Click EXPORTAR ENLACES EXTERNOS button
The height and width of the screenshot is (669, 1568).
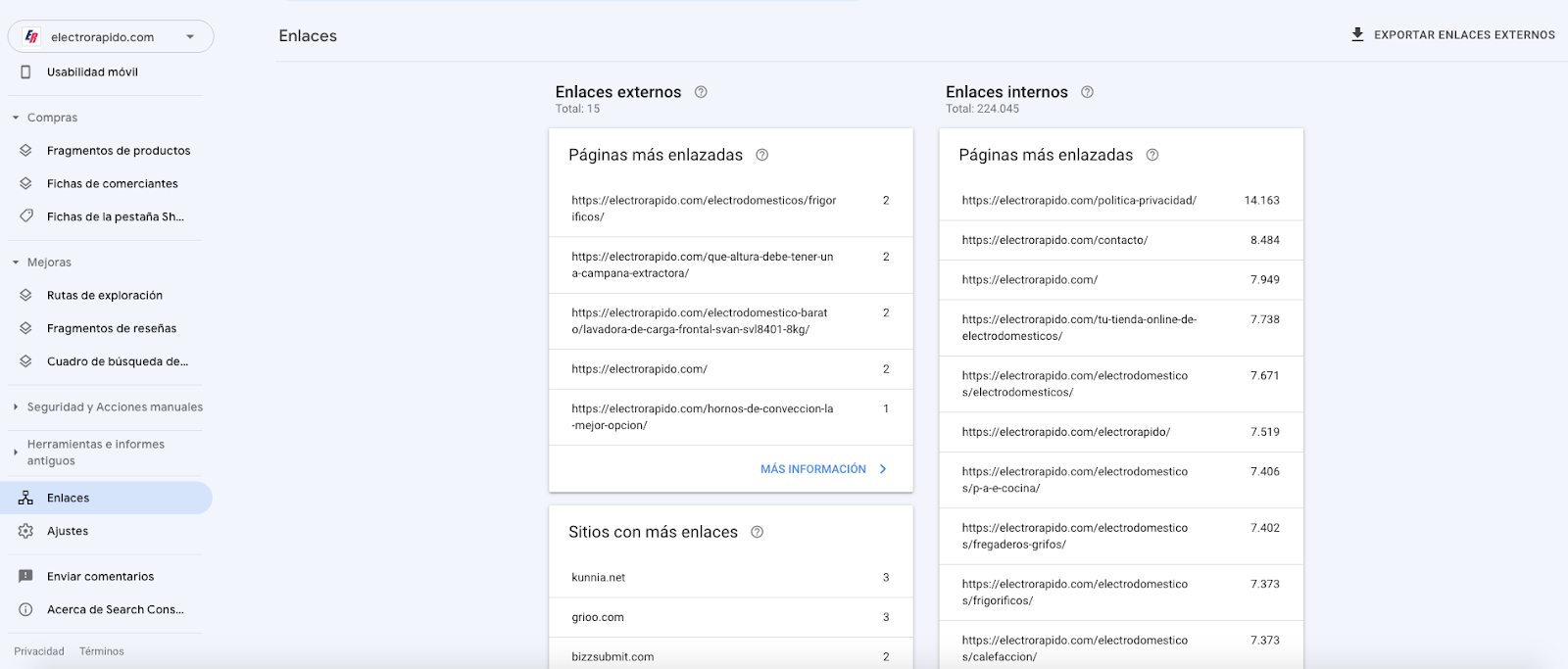tap(1453, 34)
